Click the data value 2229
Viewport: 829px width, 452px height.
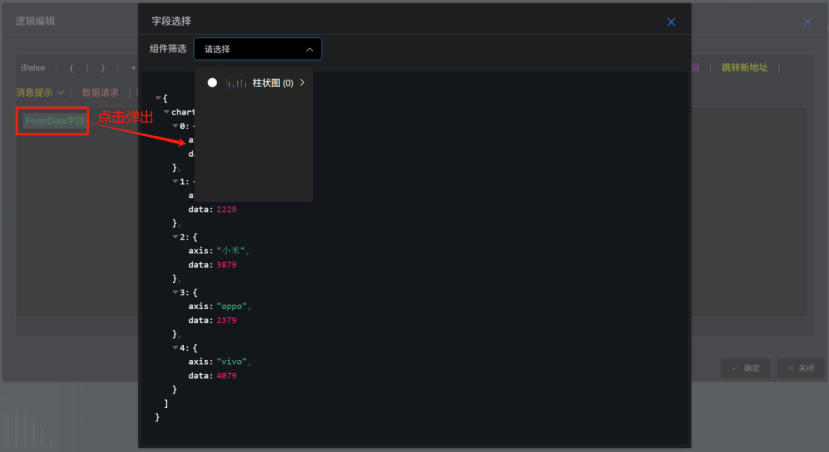225,209
